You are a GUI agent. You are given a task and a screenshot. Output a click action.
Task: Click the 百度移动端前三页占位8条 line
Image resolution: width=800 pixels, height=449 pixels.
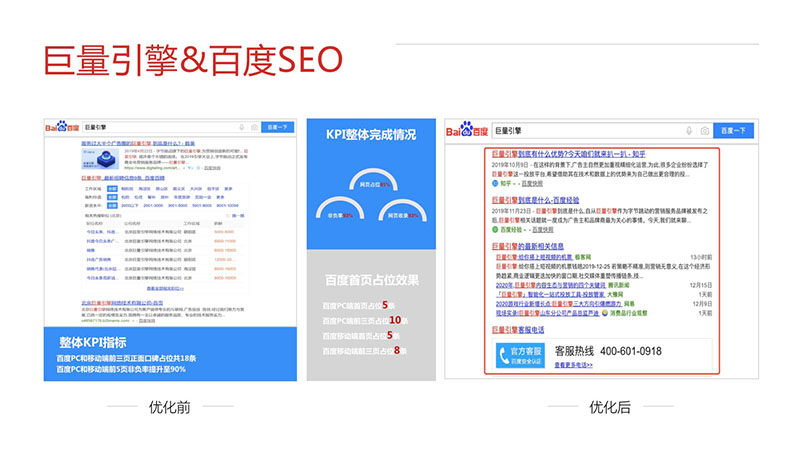pyautogui.click(x=365, y=351)
